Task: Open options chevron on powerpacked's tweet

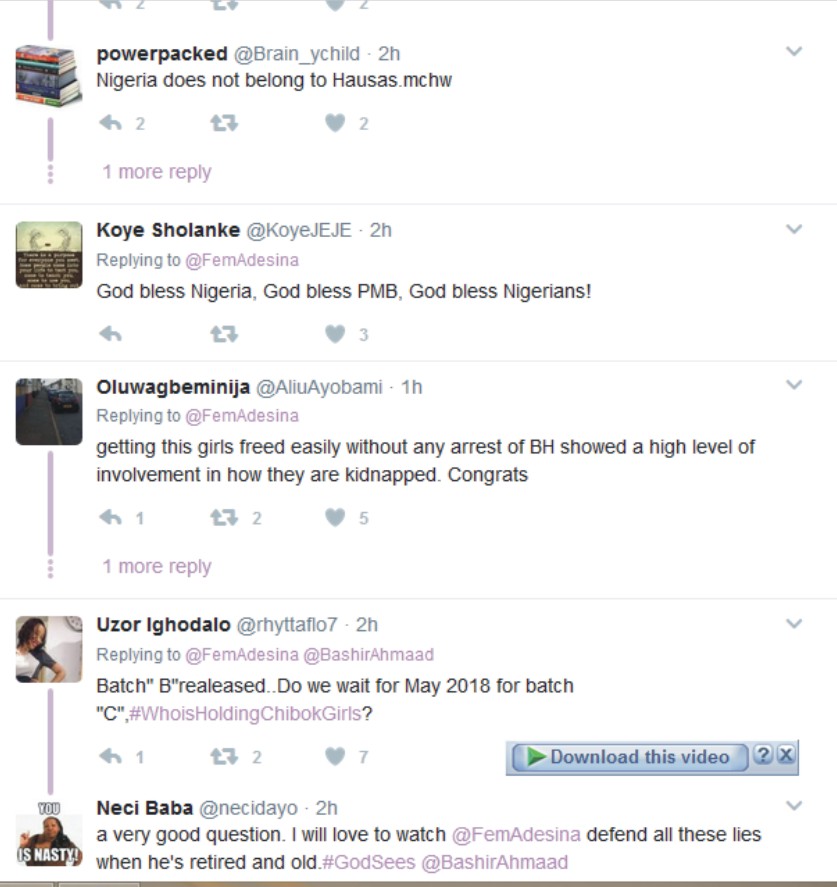Action: (794, 52)
